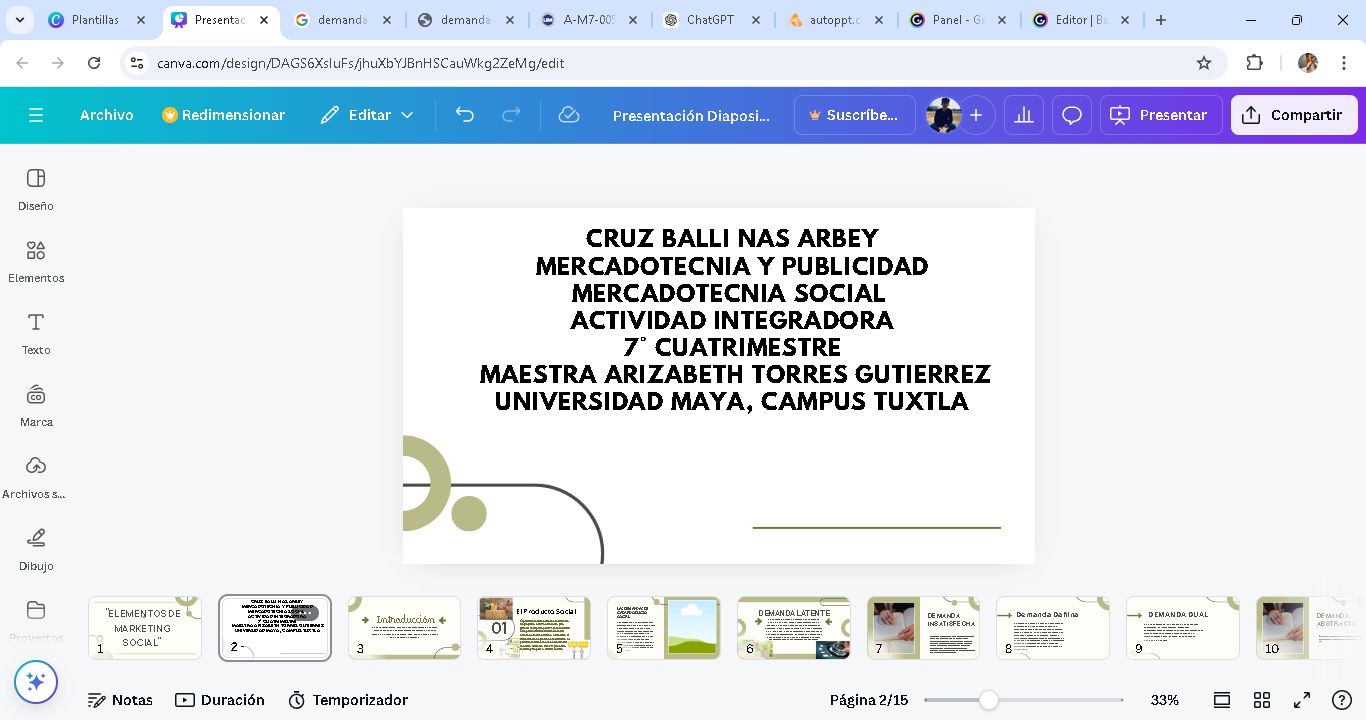
Task: Click the Compartir share button
Action: tap(1294, 115)
